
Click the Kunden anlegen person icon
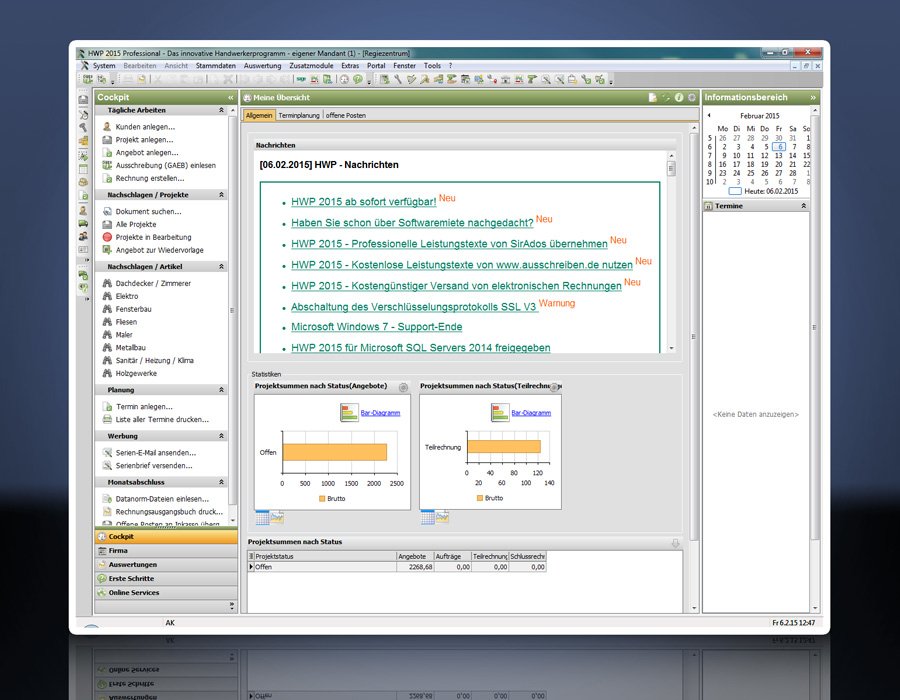[x=107, y=127]
